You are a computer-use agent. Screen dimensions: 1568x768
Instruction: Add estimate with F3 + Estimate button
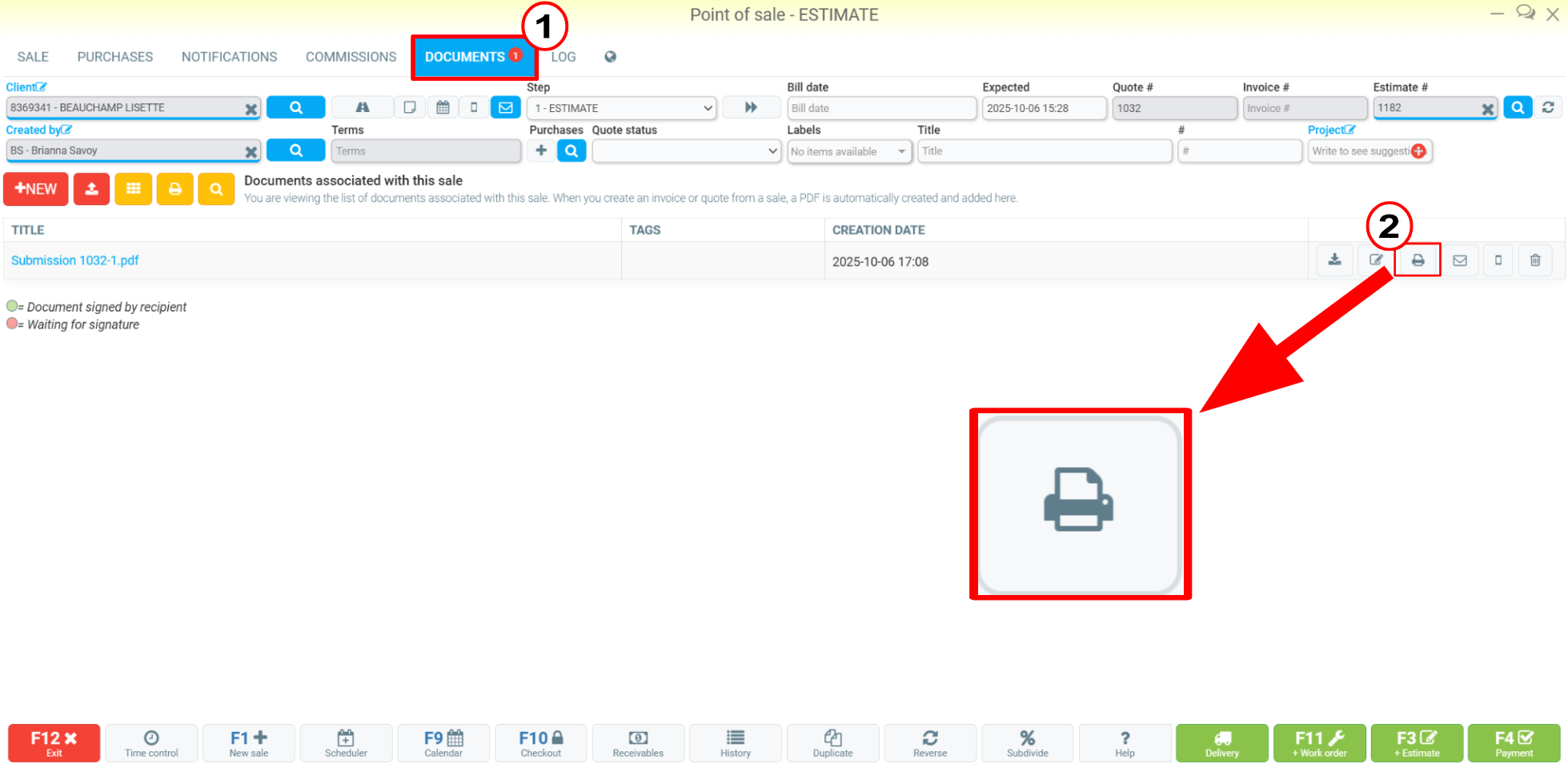1417,743
